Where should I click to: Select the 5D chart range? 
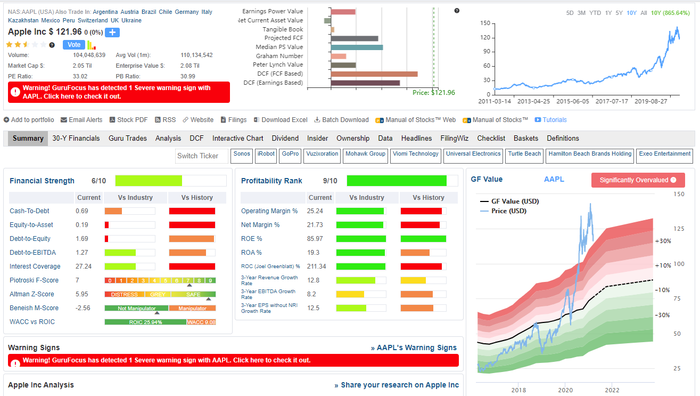(x=570, y=13)
